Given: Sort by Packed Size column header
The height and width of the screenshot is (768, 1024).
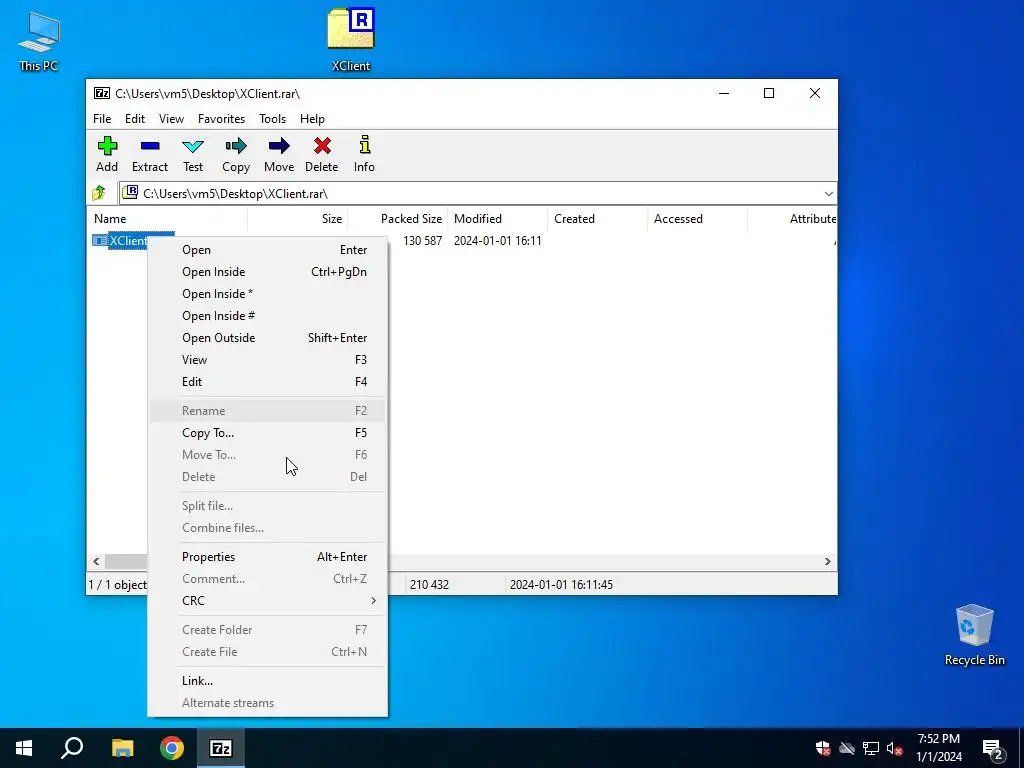Looking at the screenshot, I should (x=397, y=219).
